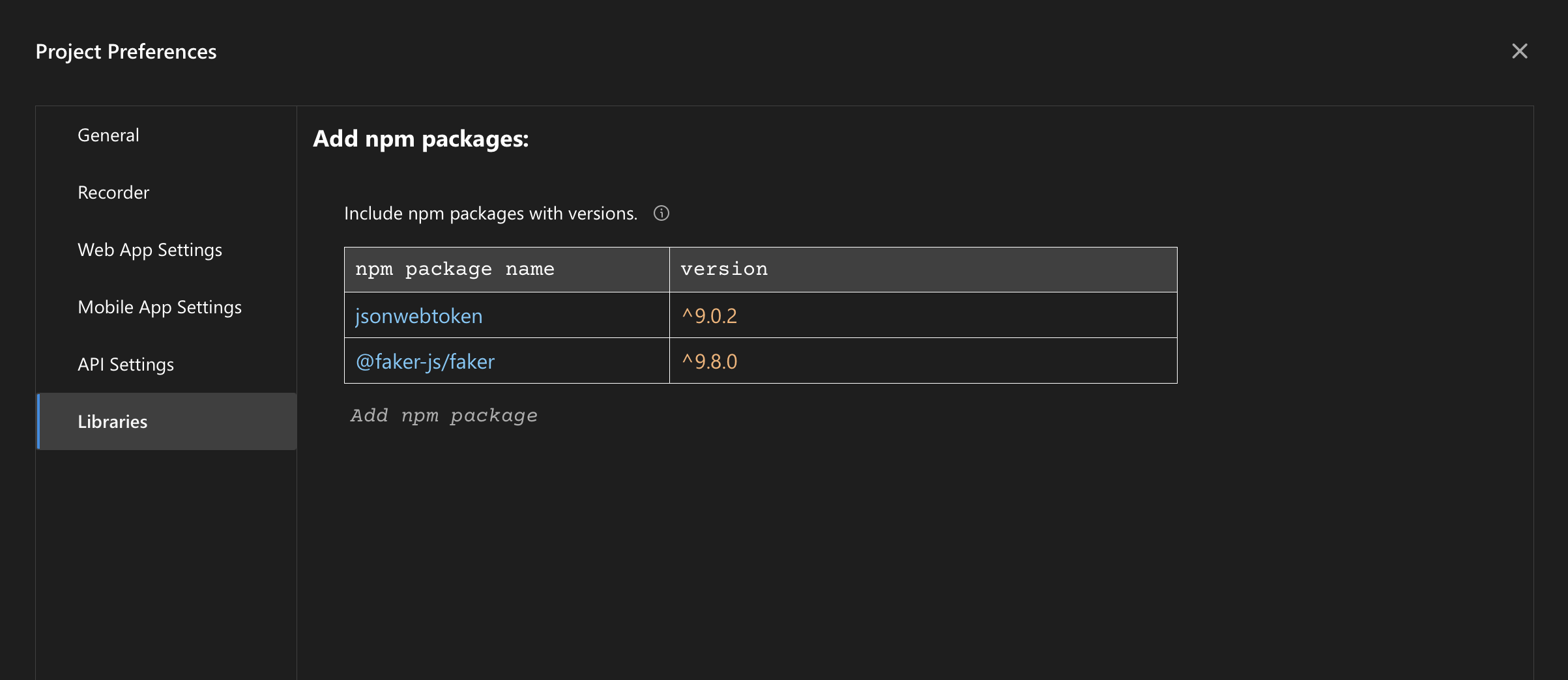
Task: Click blank panel area below the package input
Action: pyautogui.click(x=912, y=554)
